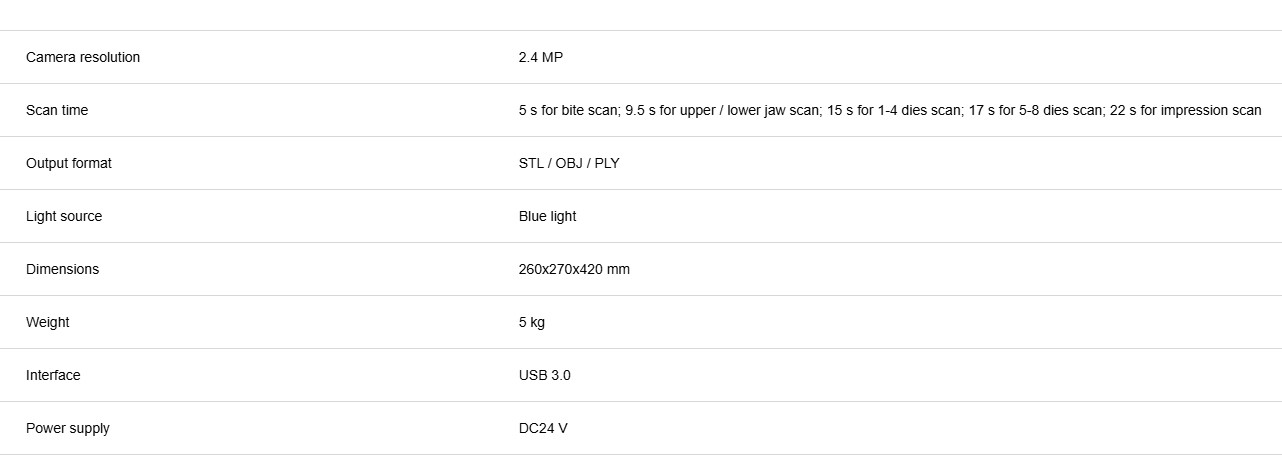Select the STL / OBJ / PLY value
This screenshot has height=465, width=1282.
pos(569,164)
